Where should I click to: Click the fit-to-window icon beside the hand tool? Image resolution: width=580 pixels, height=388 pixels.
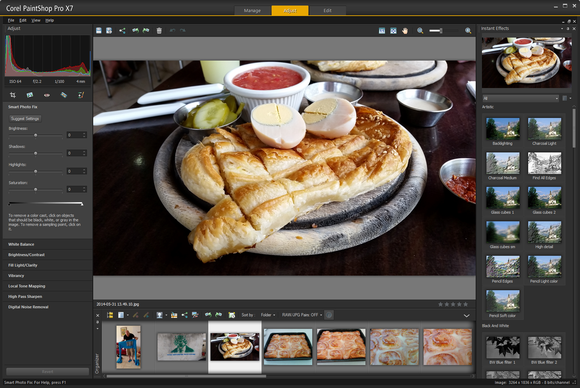coord(393,31)
